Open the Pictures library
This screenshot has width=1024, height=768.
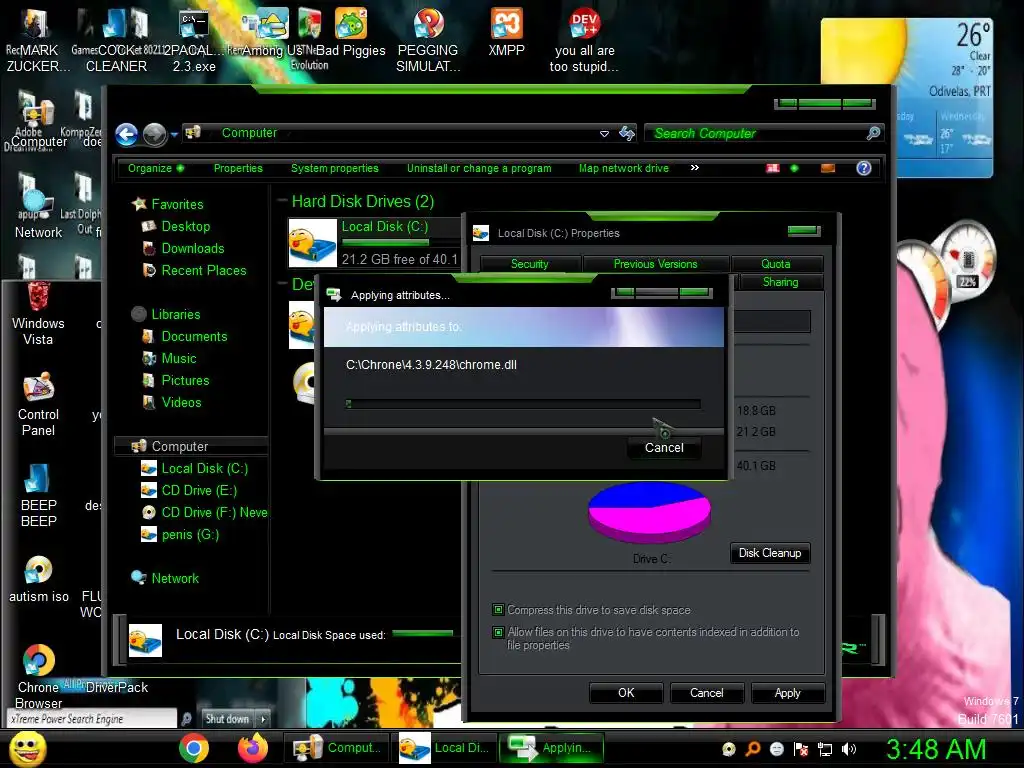(x=176, y=381)
